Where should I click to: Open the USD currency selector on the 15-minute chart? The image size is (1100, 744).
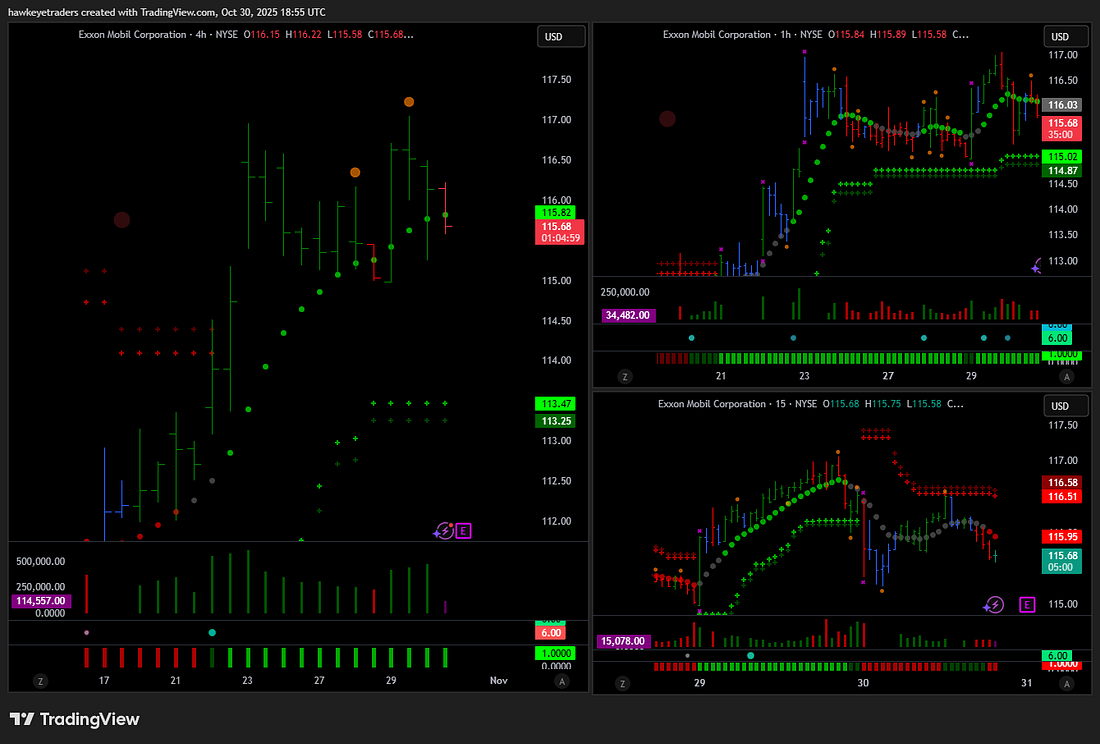[1066, 406]
